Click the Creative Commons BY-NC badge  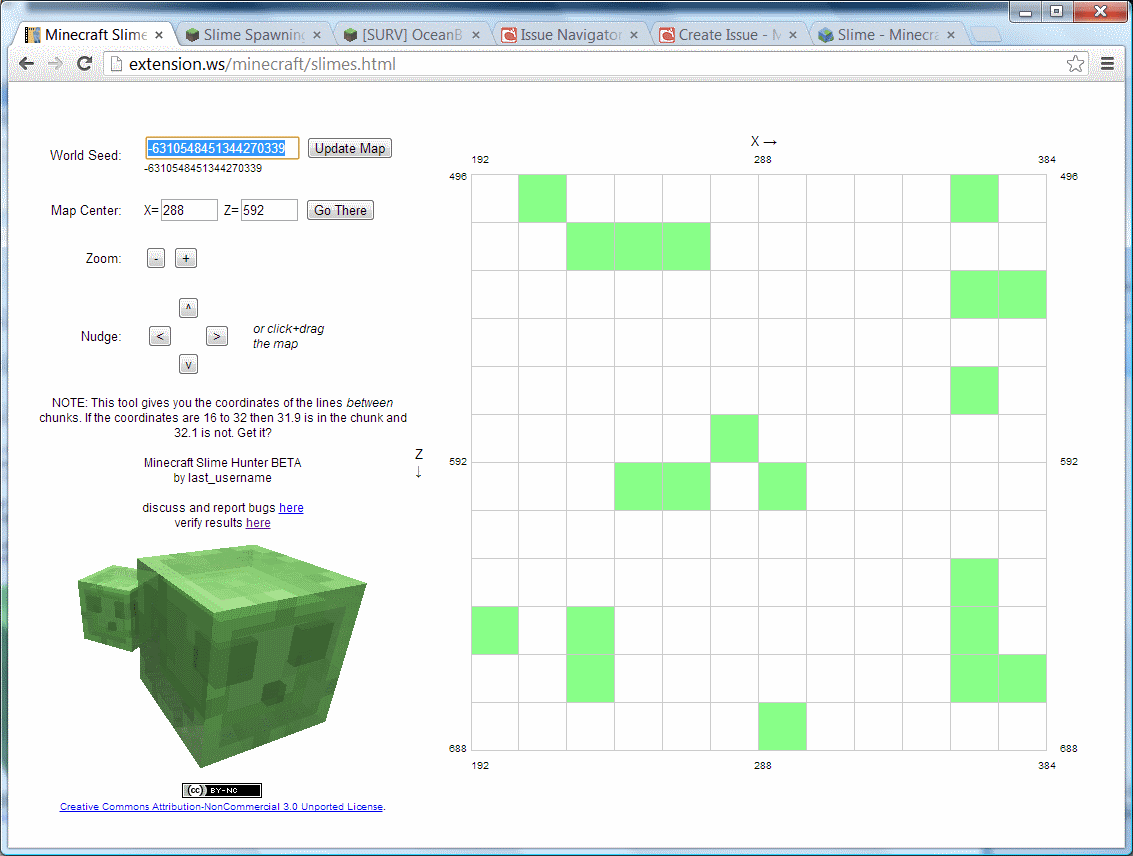point(222,790)
